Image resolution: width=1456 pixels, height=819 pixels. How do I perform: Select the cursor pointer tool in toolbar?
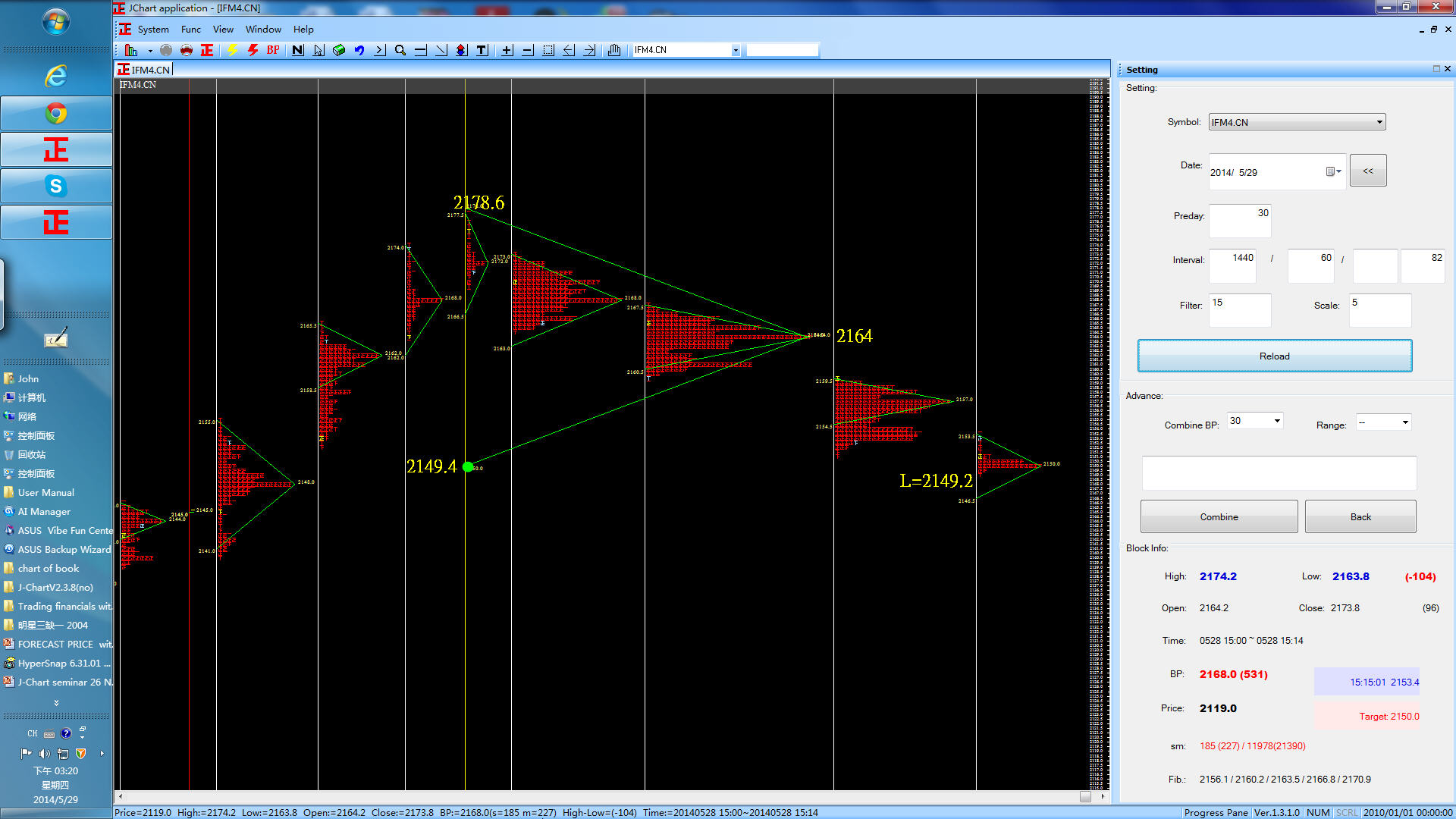[318, 50]
